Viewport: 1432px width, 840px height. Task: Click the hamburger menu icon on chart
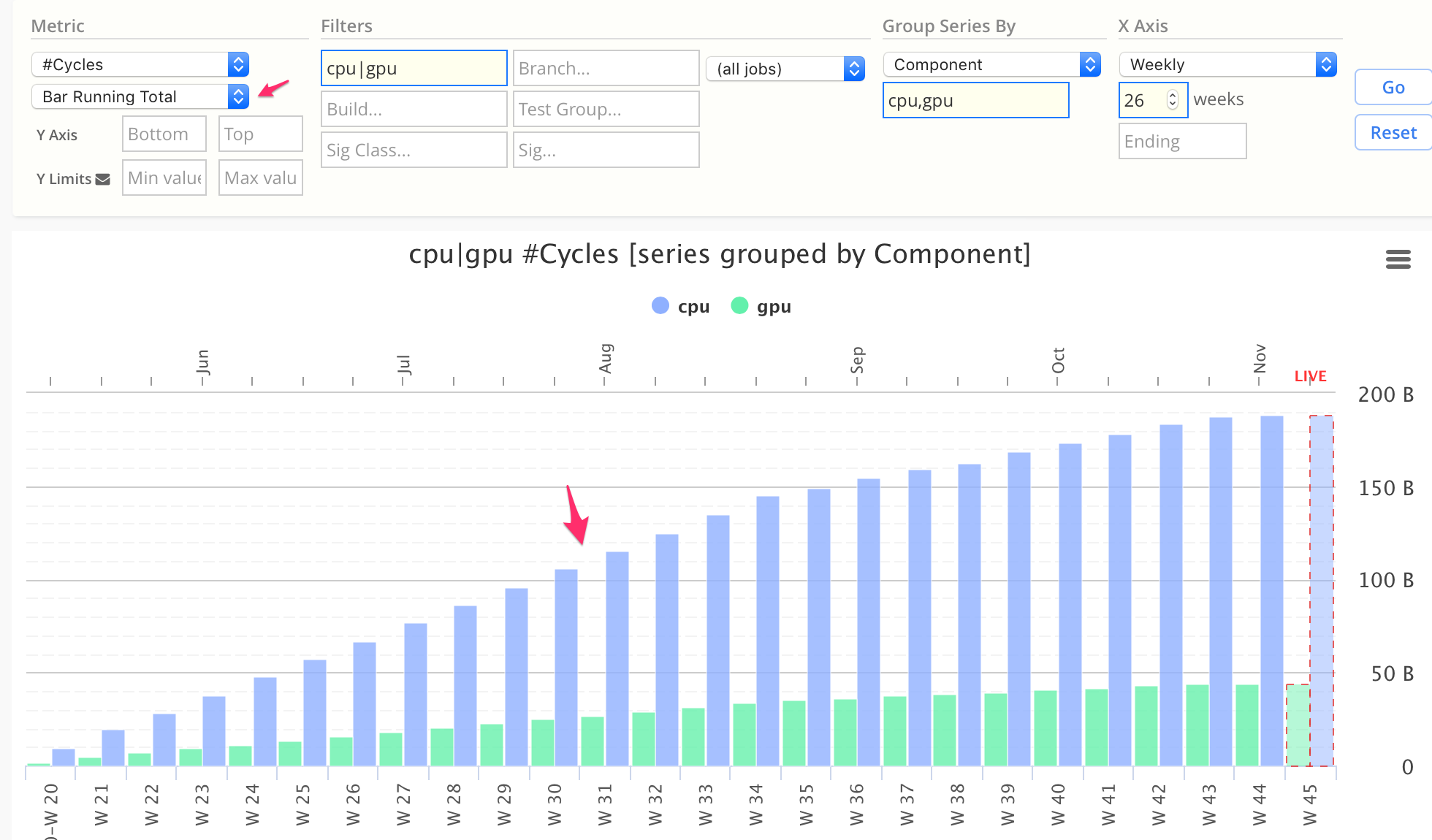pos(1398,259)
